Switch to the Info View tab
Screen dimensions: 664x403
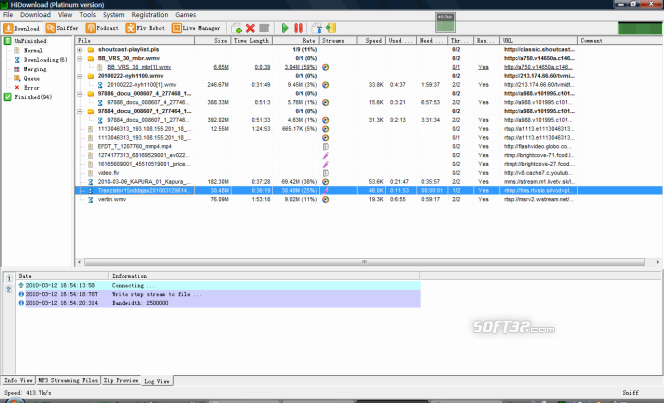click(x=18, y=380)
